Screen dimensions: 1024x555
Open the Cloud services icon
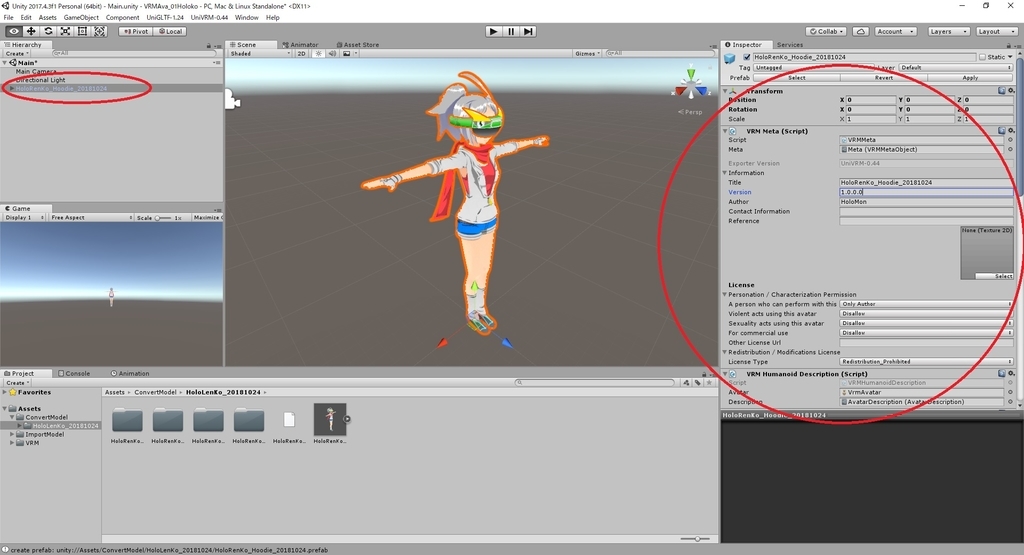coord(861,31)
